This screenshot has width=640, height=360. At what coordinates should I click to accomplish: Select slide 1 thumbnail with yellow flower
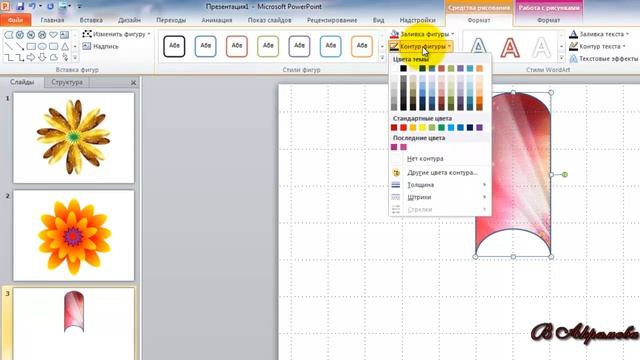(73, 138)
